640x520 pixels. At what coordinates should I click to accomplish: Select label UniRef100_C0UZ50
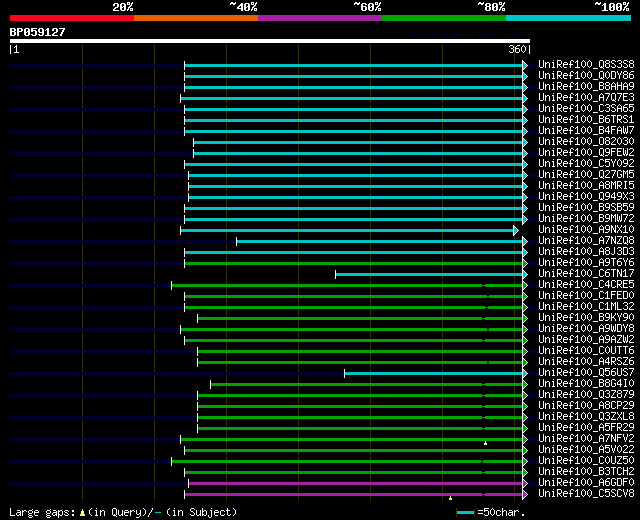point(586,461)
